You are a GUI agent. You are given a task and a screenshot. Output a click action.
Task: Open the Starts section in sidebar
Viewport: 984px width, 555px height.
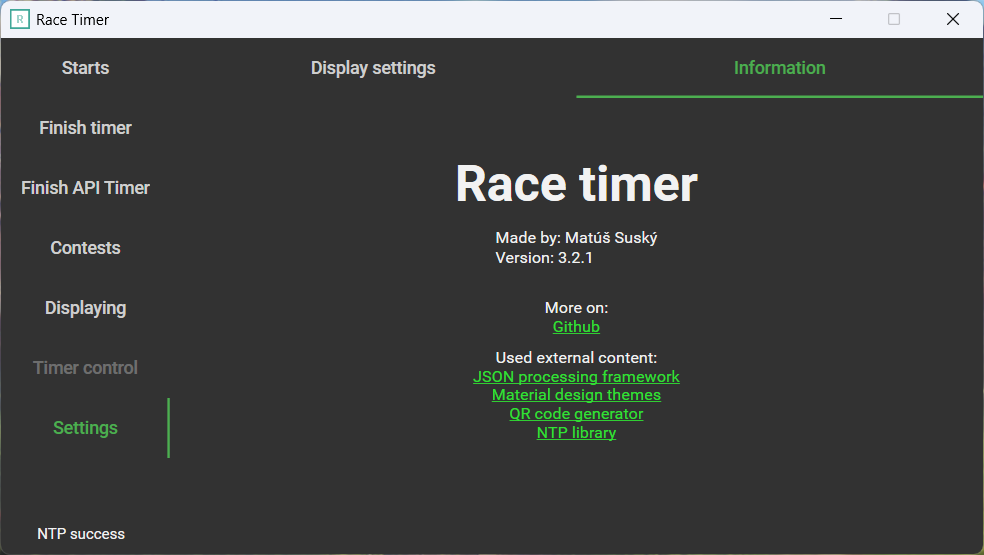(x=85, y=68)
